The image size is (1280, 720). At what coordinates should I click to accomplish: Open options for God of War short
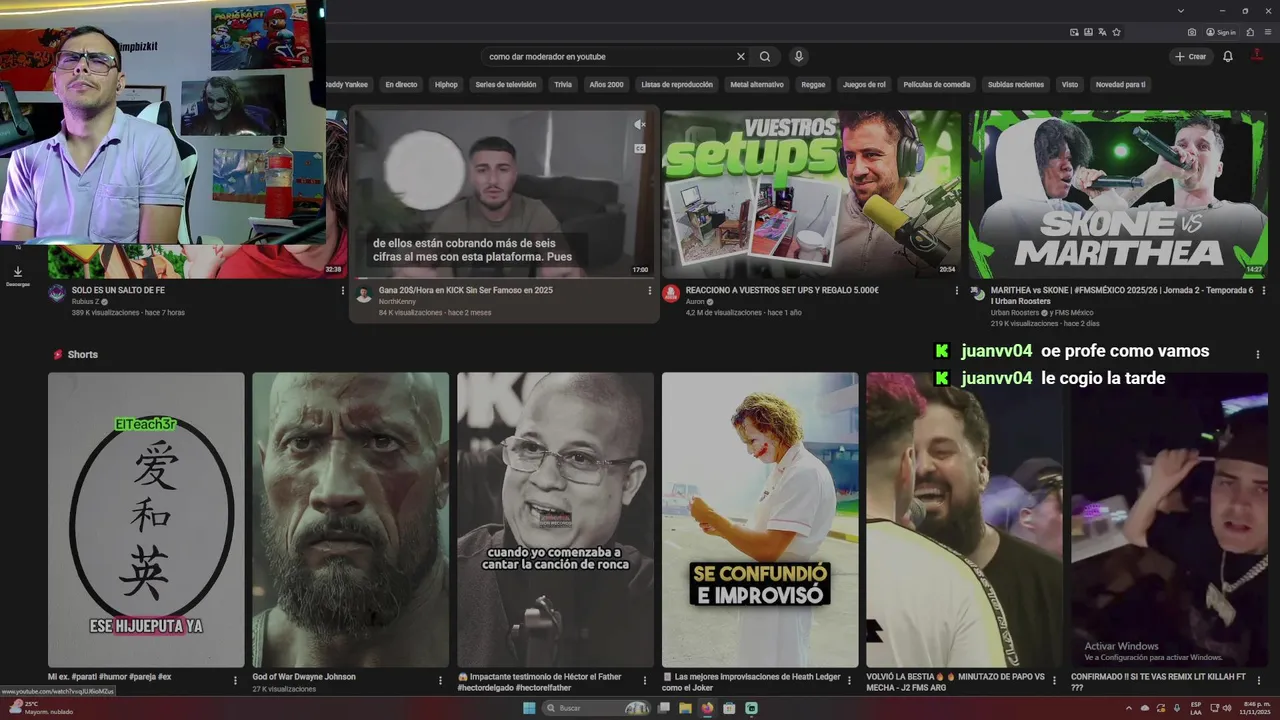(440, 680)
